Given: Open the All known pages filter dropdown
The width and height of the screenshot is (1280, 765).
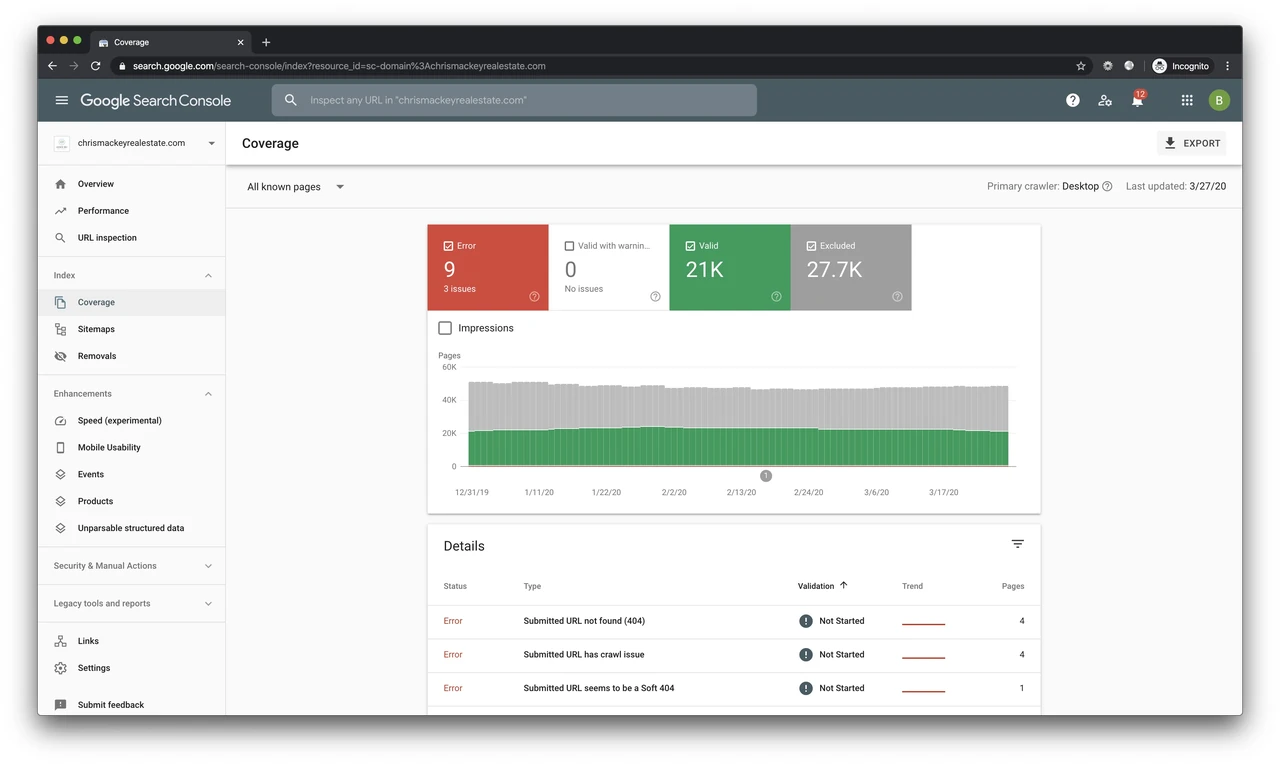Looking at the screenshot, I should click(296, 187).
